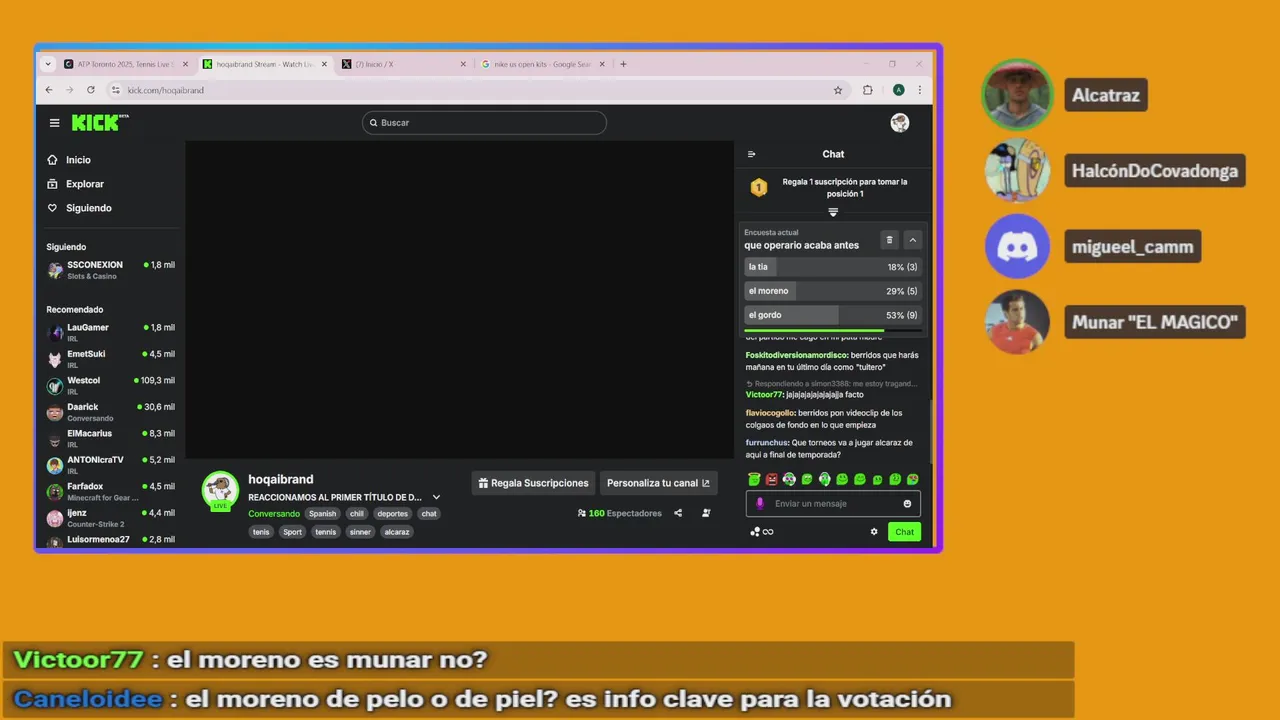Open the ElMacarius recommended channel
This screenshot has width=1280, height=720.
[110, 439]
